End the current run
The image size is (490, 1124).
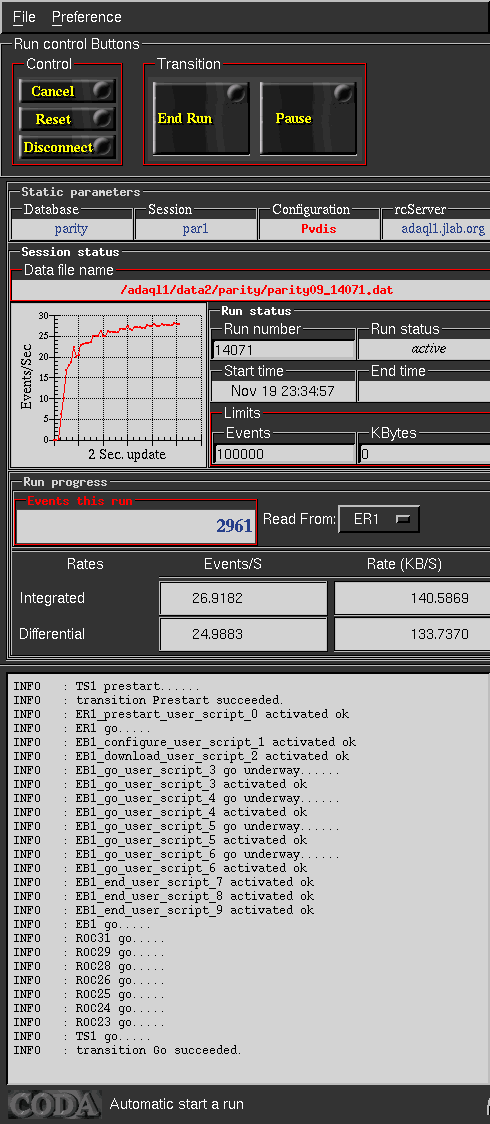pos(201,118)
